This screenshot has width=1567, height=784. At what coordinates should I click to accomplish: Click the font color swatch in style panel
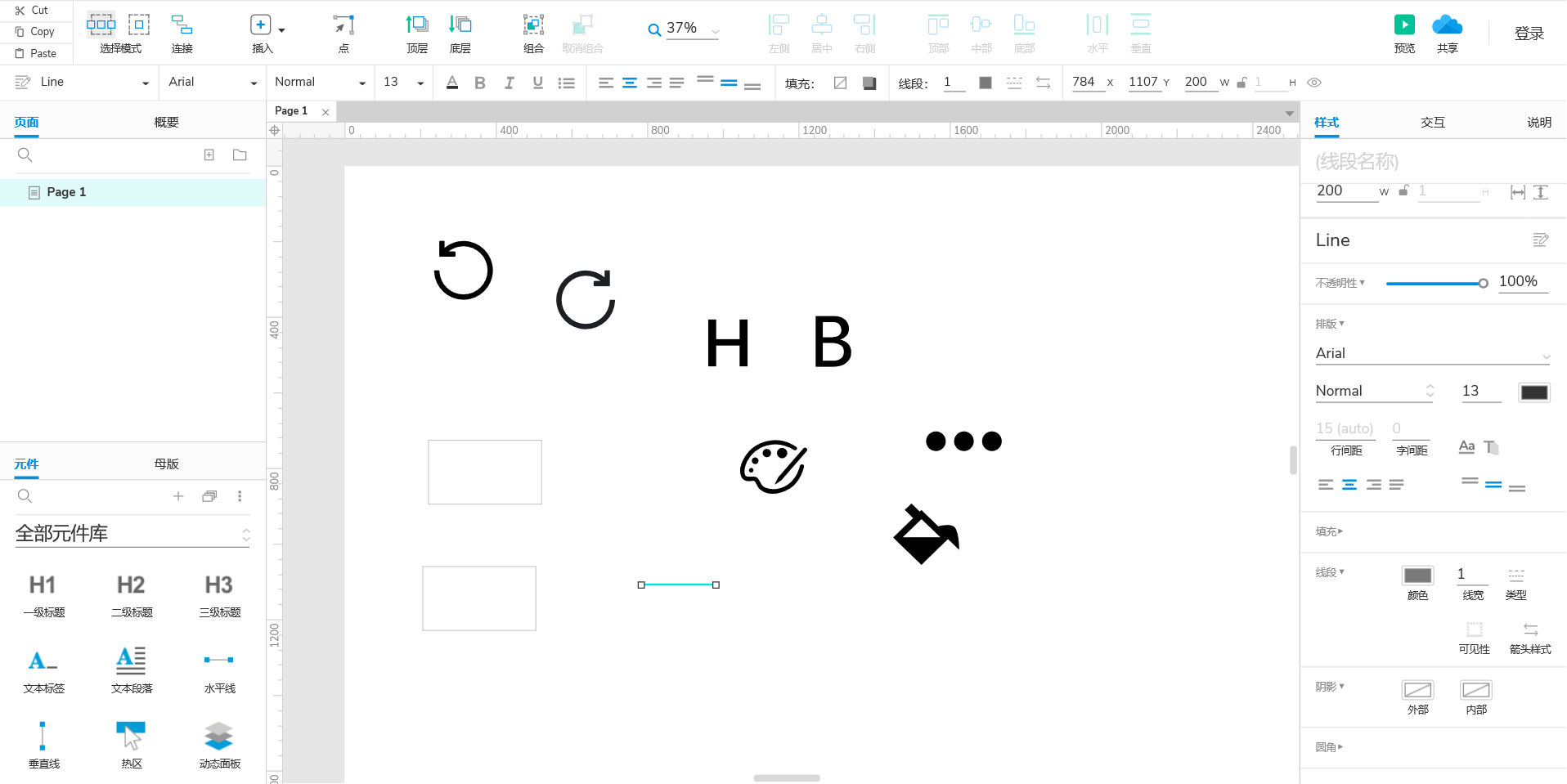coord(1533,392)
